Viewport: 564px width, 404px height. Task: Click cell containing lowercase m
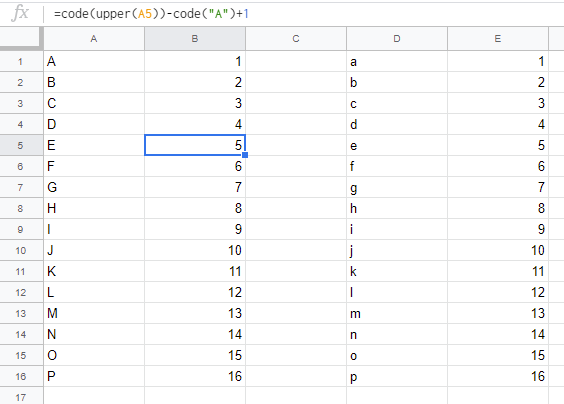pos(397,313)
